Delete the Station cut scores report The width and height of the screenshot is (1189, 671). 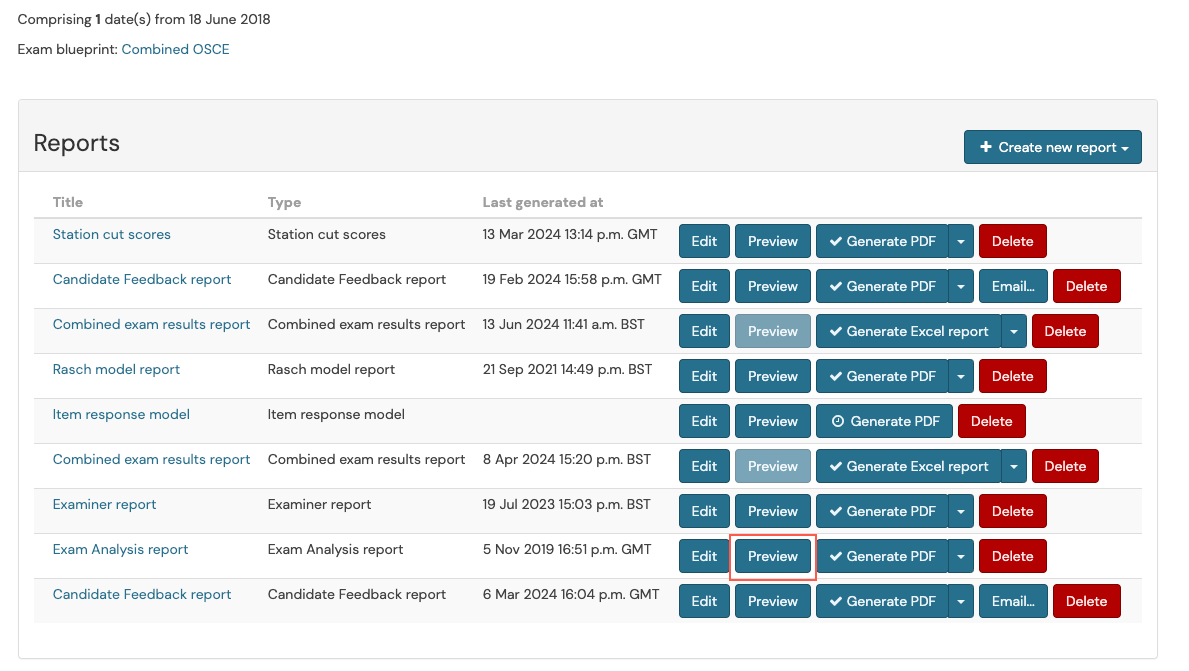pyautogui.click(x=1012, y=241)
